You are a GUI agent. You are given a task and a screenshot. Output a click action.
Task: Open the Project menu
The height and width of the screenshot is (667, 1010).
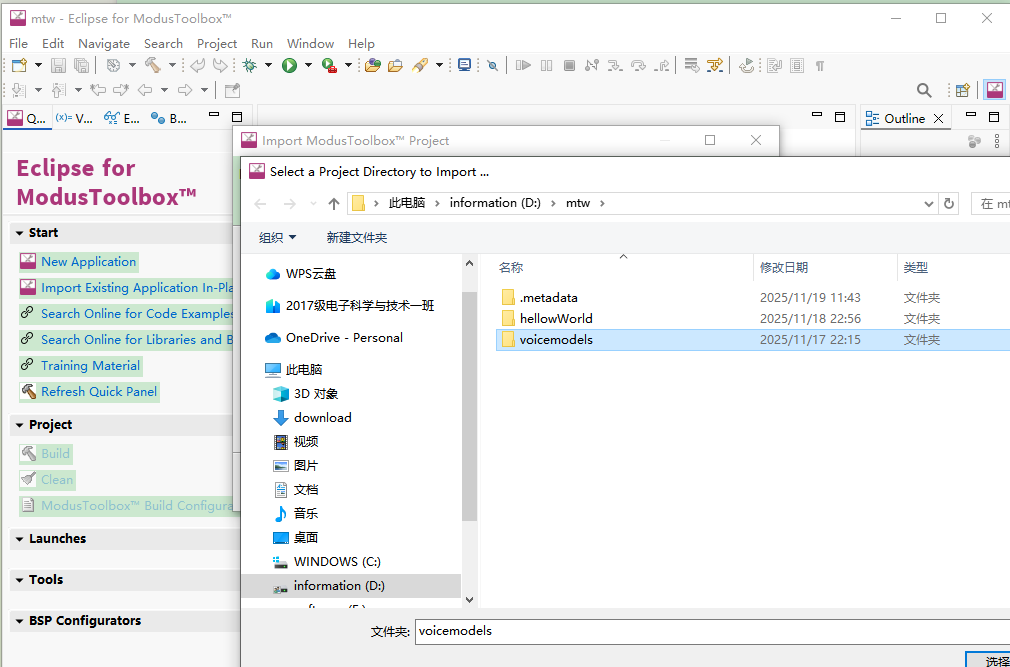coord(217,44)
